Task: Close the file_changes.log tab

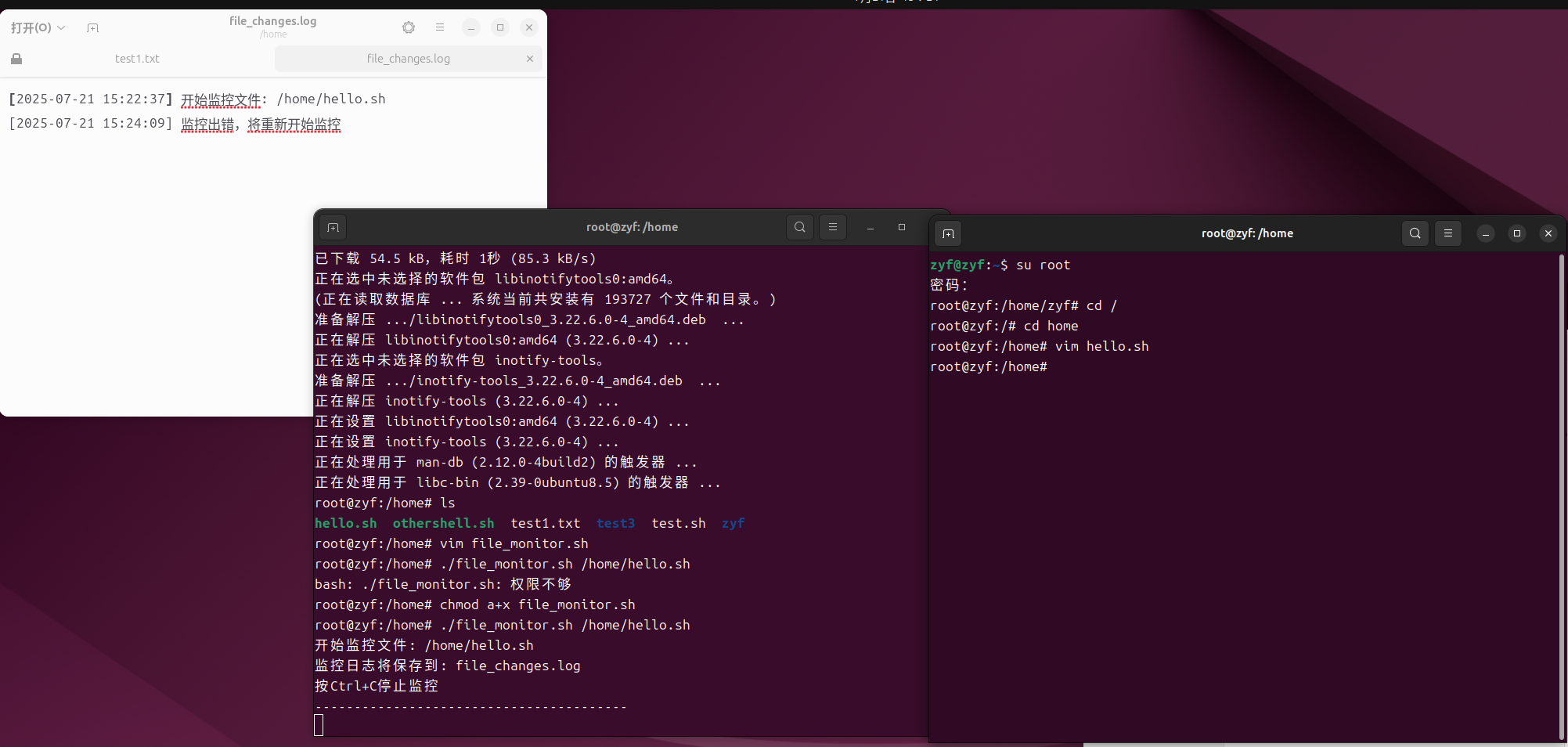Action: [x=530, y=59]
